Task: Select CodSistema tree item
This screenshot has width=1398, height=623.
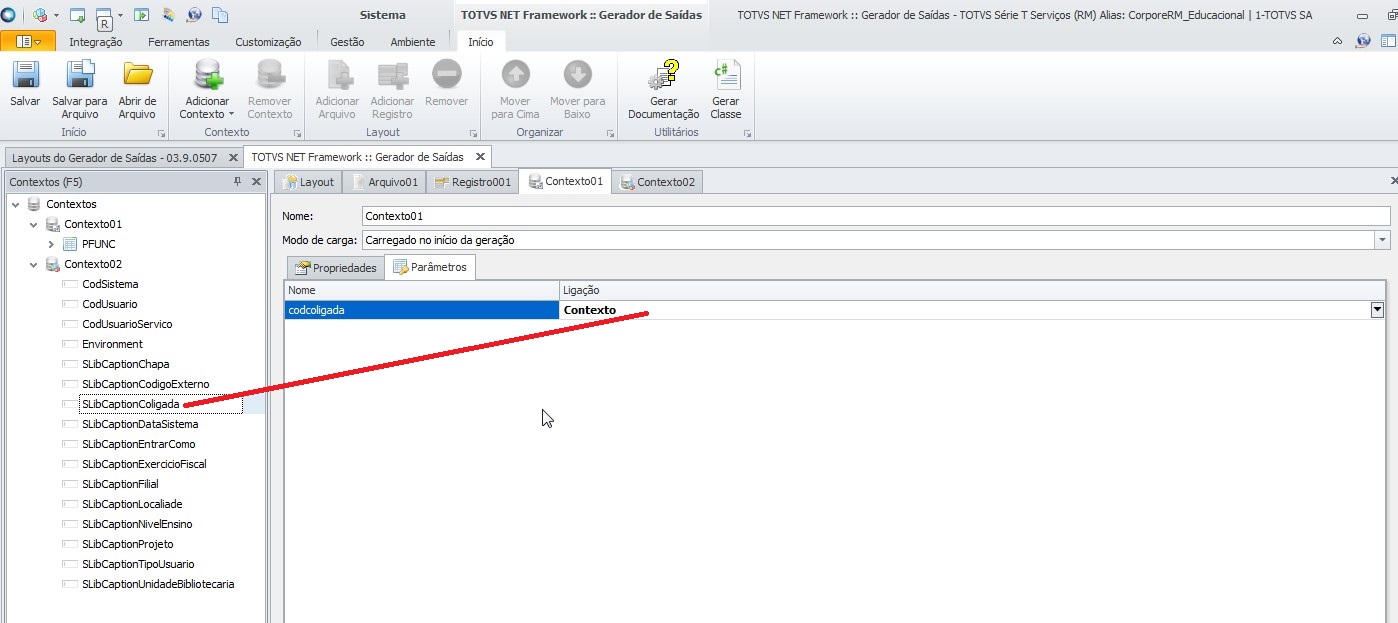Action: (110, 284)
